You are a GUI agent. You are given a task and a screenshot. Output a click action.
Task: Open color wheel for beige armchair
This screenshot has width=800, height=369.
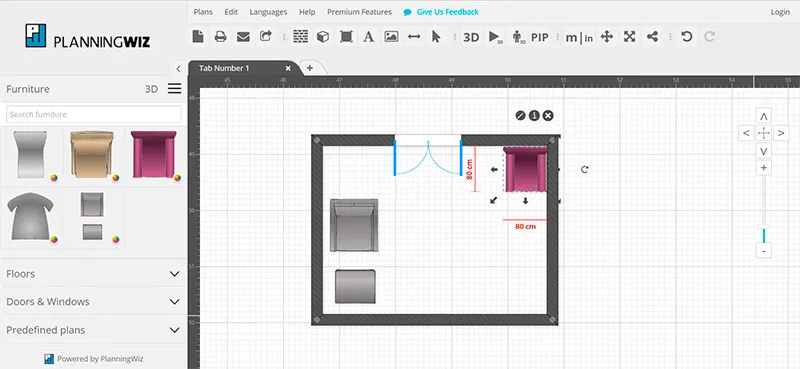pyautogui.click(x=116, y=178)
